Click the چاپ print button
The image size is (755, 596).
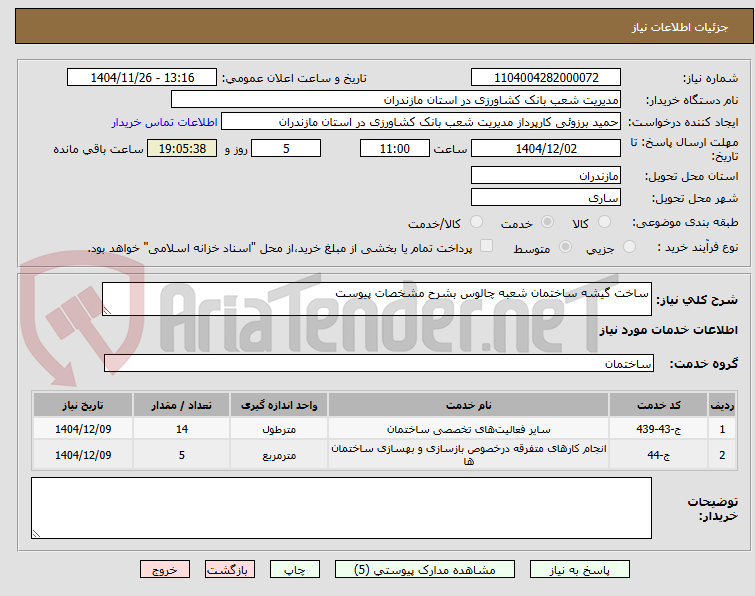point(295,570)
